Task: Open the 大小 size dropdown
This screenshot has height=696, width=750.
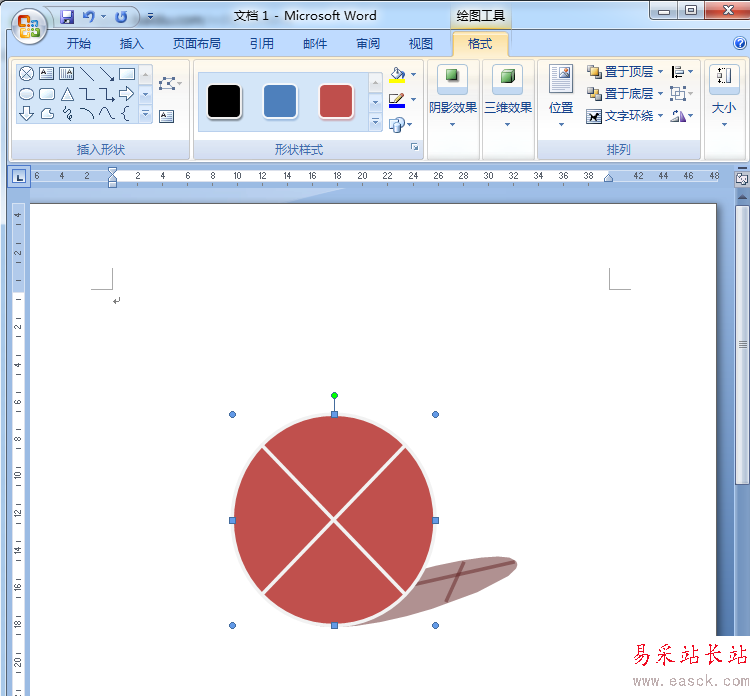Action: (x=724, y=96)
